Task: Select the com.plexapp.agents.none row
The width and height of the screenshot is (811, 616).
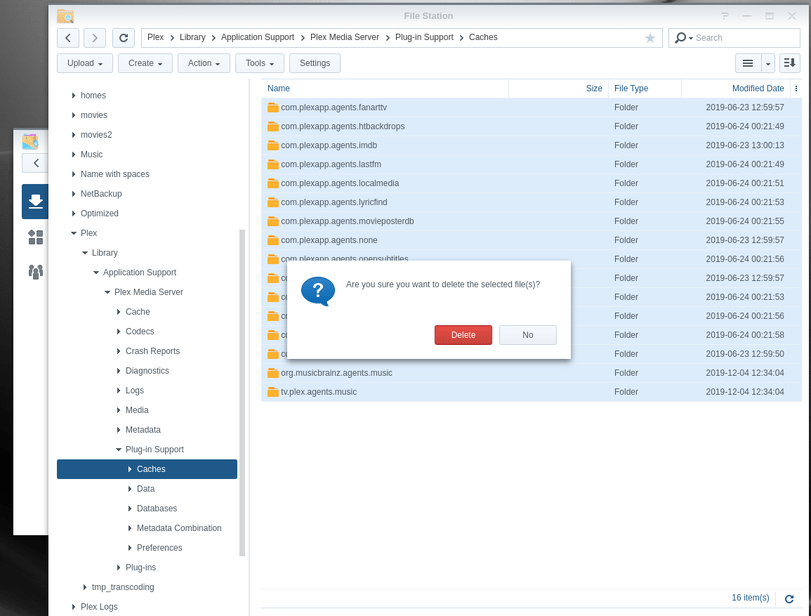Action: 531,241
